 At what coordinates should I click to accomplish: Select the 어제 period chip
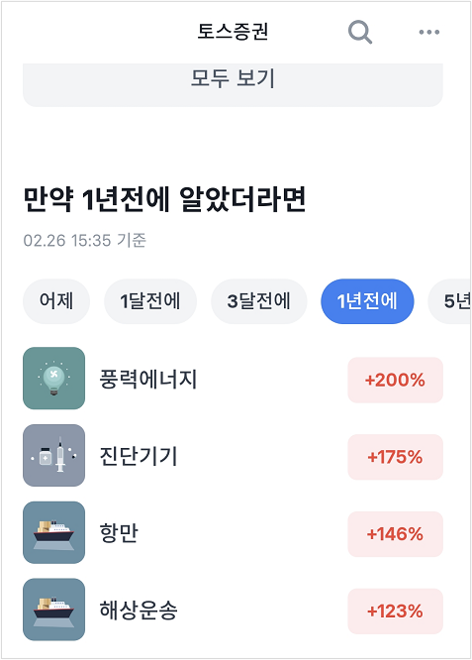pyautogui.click(x=56, y=301)
